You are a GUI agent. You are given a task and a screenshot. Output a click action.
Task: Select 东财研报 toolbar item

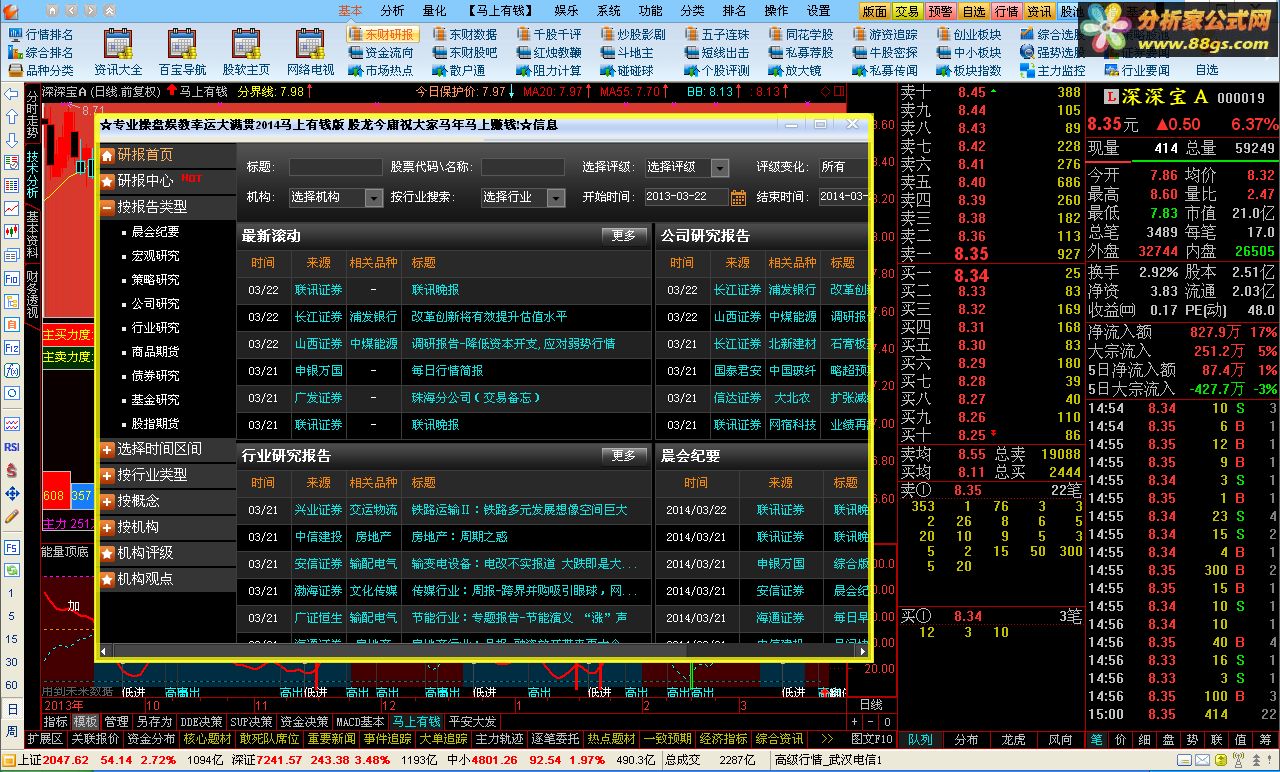(381, 34)
